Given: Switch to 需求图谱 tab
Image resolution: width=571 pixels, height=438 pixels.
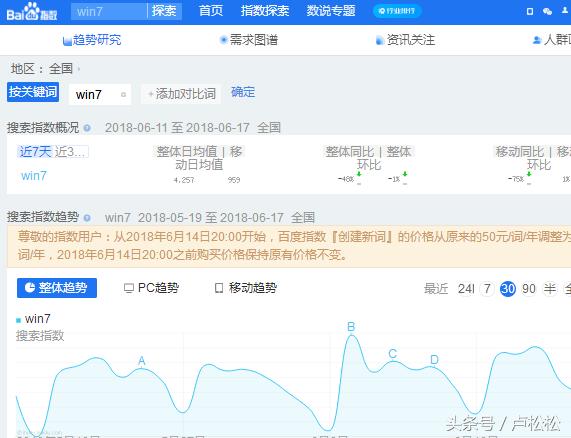Looking at the screenshot, I should (x=249, y=40).
